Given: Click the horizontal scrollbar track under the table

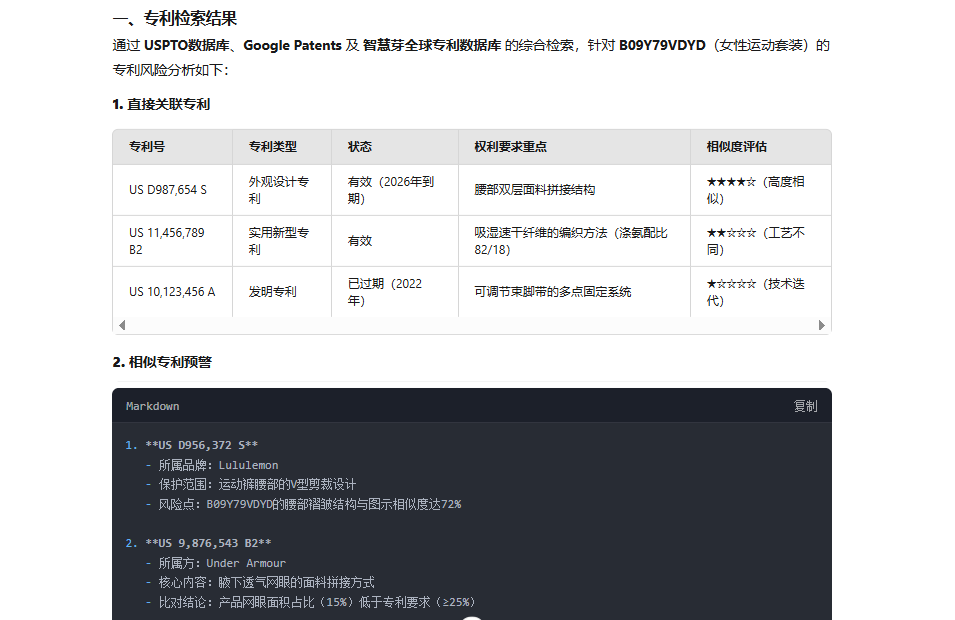Looking at the screenshot, I should pyautogui.click(x=470, y=325).
